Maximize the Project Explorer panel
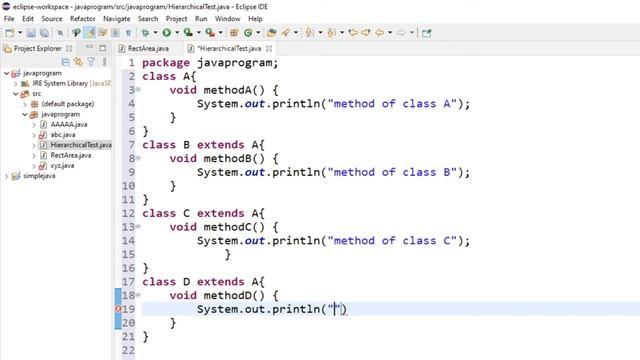Screen dimensions: 640x360 pos(102,48)
